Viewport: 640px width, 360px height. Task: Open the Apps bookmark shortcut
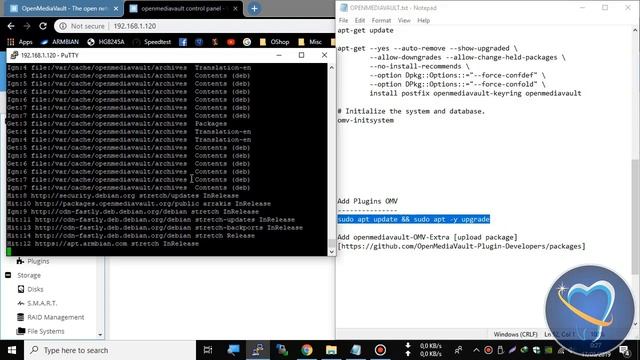click(x=20, y=42)
